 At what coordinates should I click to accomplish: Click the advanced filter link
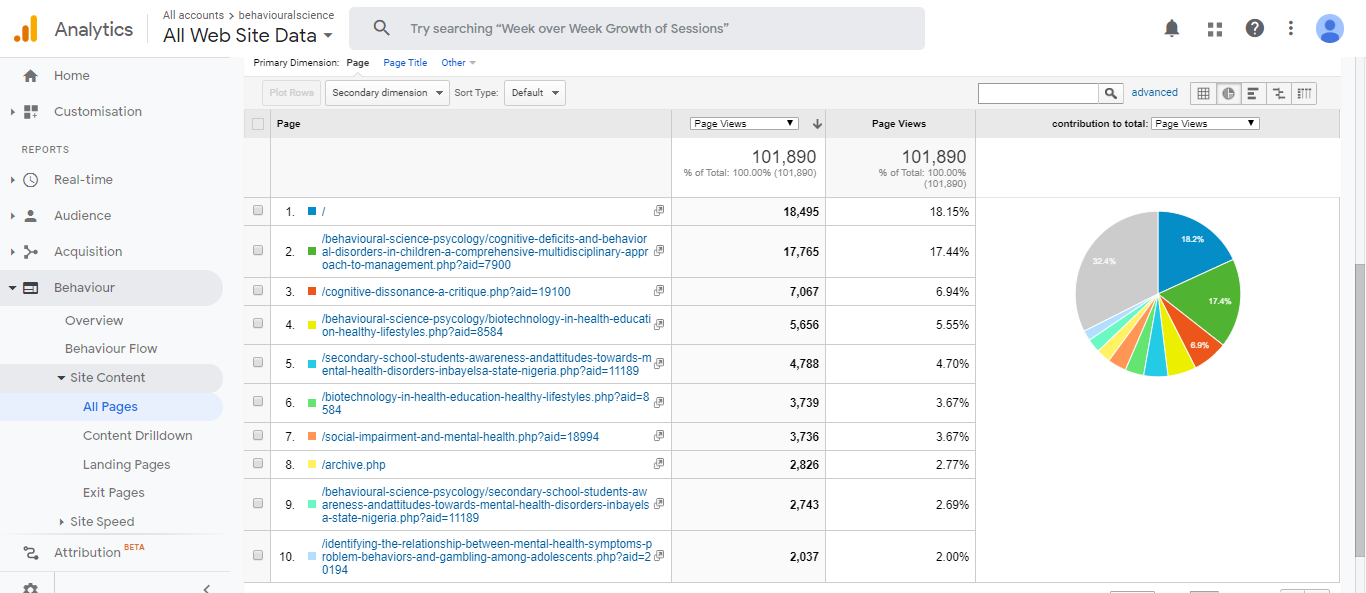coord(1154,92)
